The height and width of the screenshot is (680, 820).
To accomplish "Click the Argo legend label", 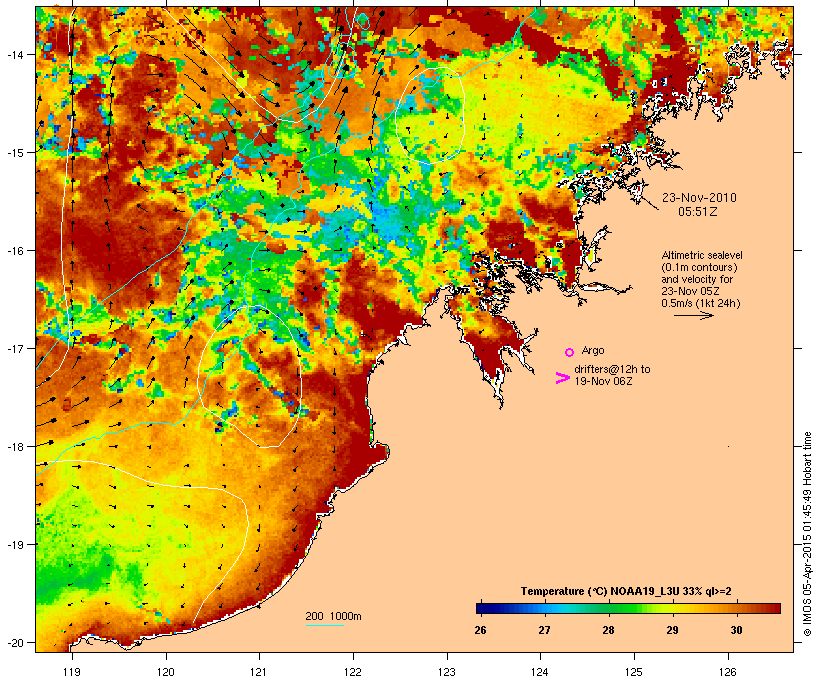I will [x=593, y=350].
